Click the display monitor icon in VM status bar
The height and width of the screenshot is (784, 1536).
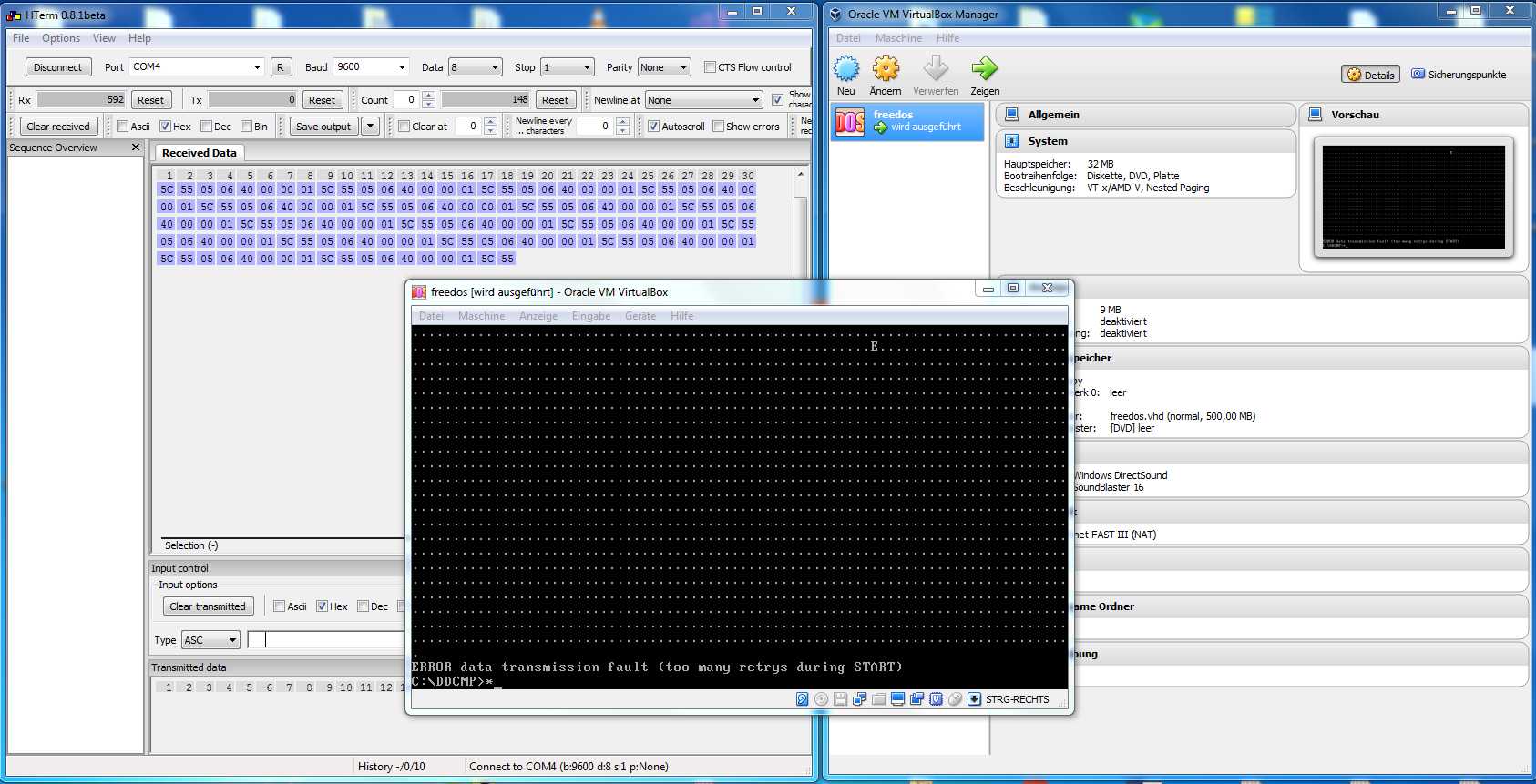pyautogui.click(x=897, y=699)
